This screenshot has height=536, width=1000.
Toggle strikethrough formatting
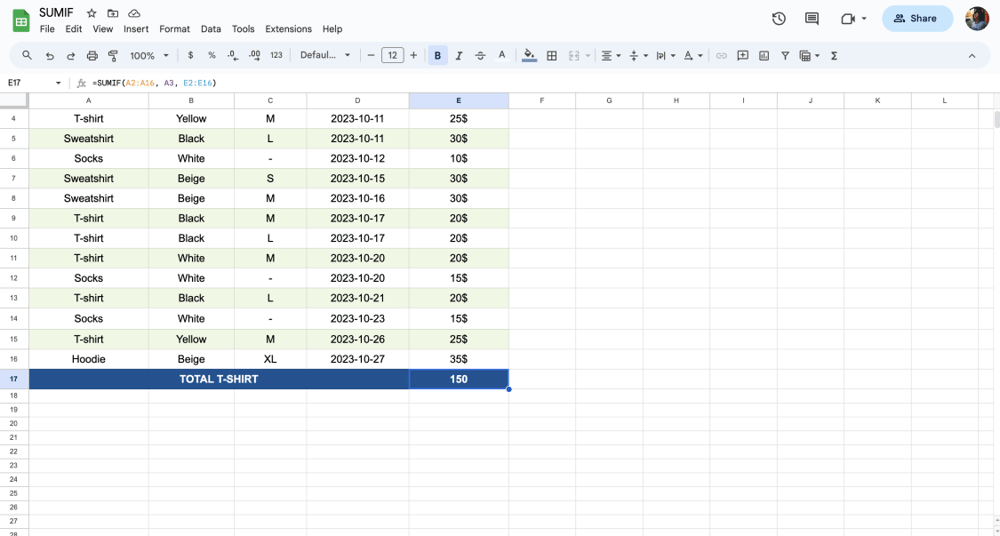tap(480, 56)
